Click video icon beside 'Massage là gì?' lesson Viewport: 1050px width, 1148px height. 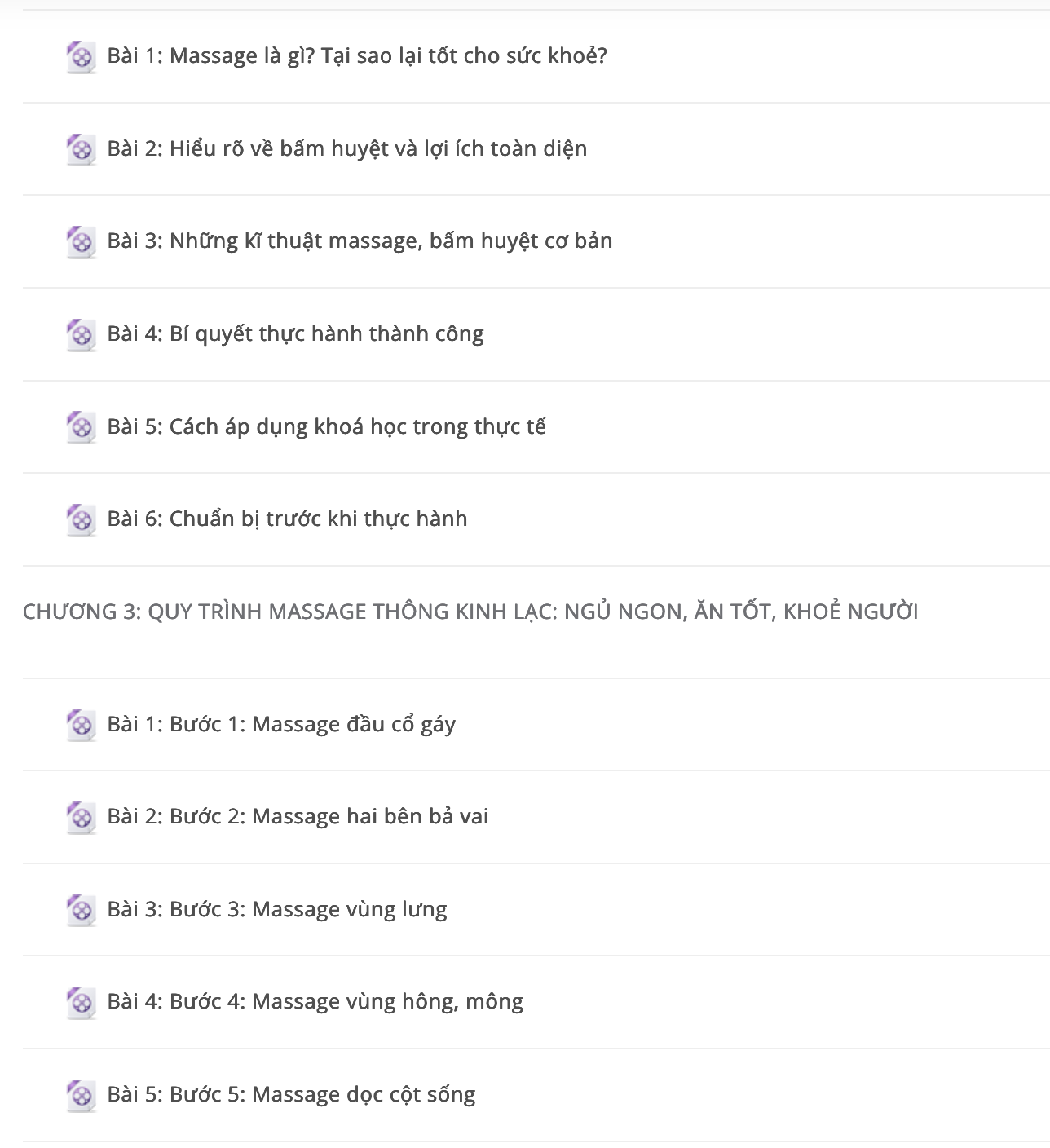tap(81, 57)
